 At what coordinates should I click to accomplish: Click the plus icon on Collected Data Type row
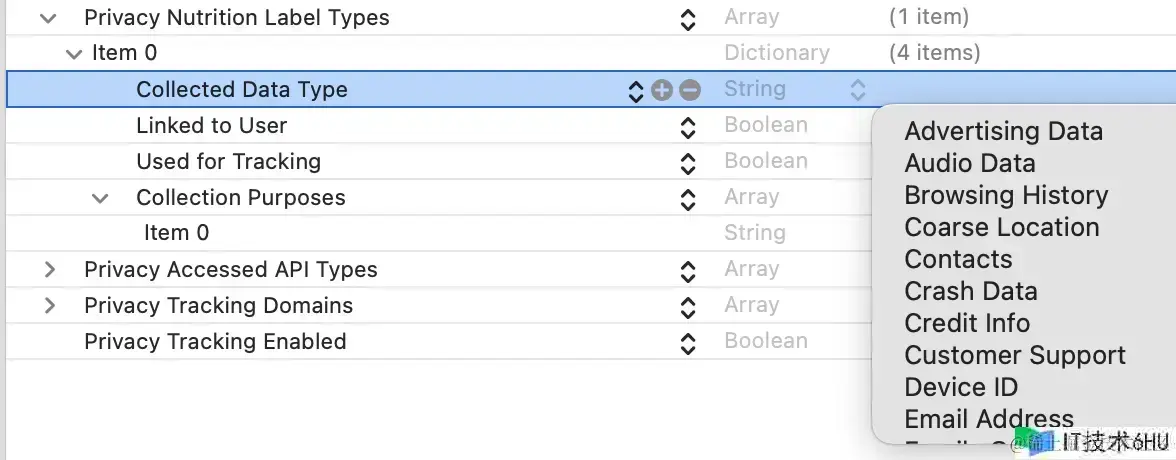point(661,90)
